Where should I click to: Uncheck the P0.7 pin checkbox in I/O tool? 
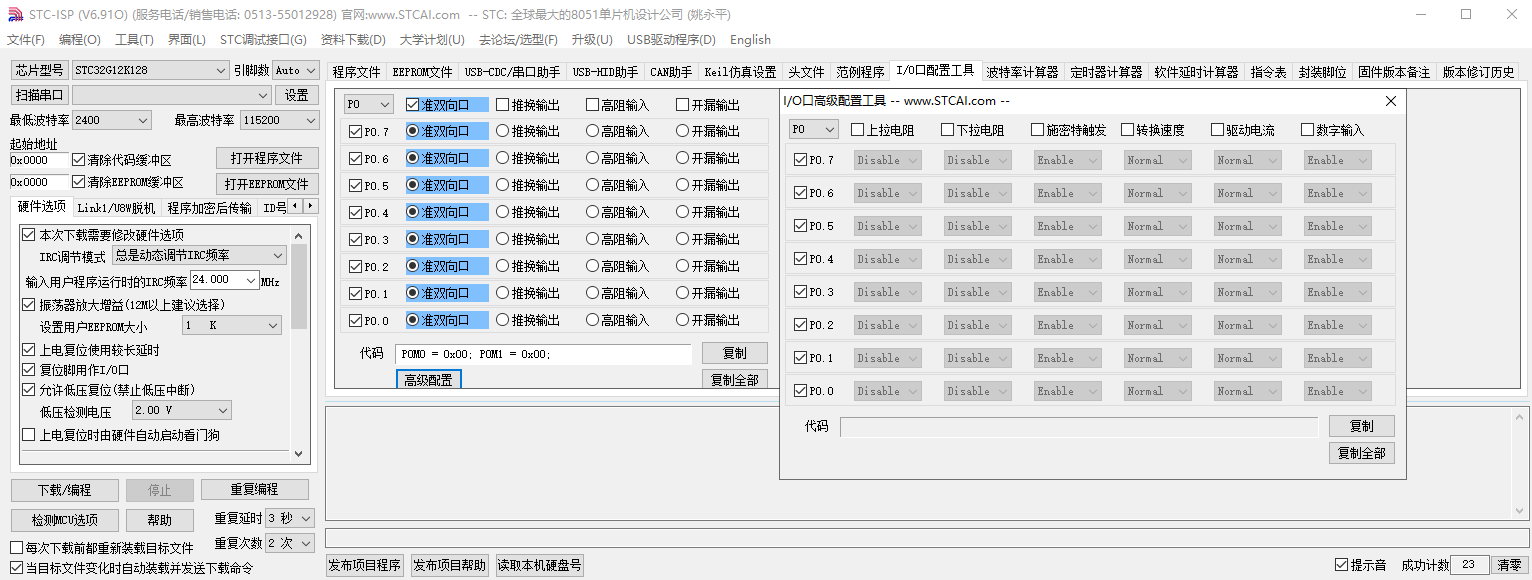[355, 131]
